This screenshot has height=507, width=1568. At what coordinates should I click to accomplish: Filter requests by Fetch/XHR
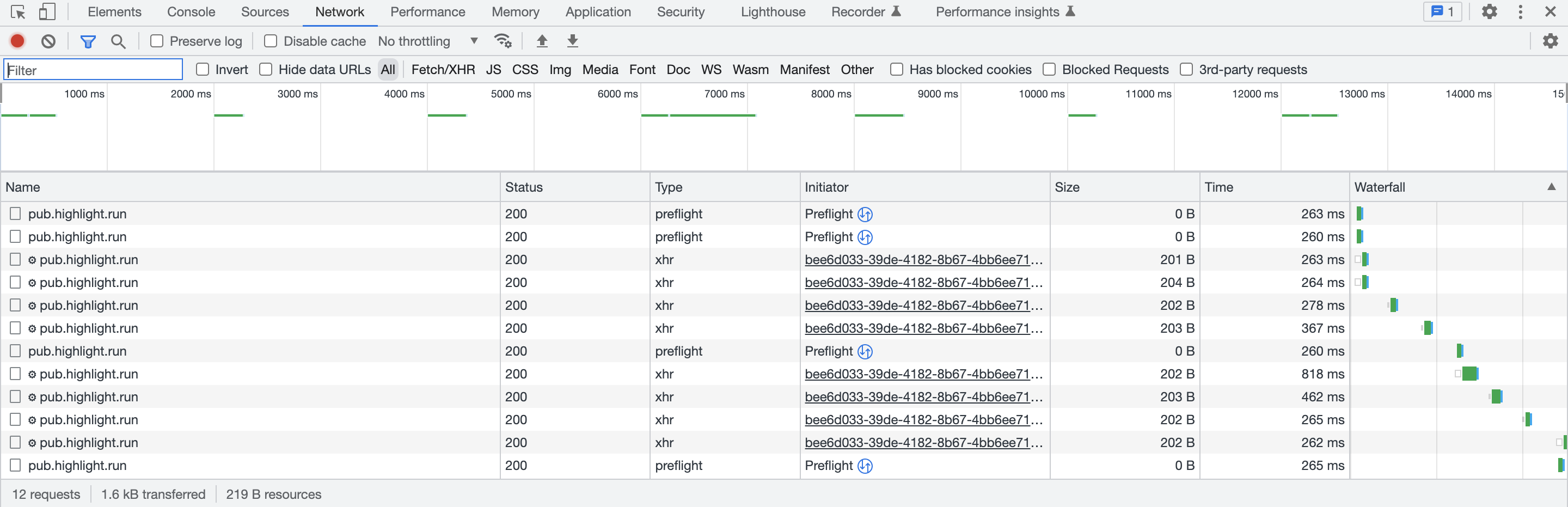[x=443, y=69]
